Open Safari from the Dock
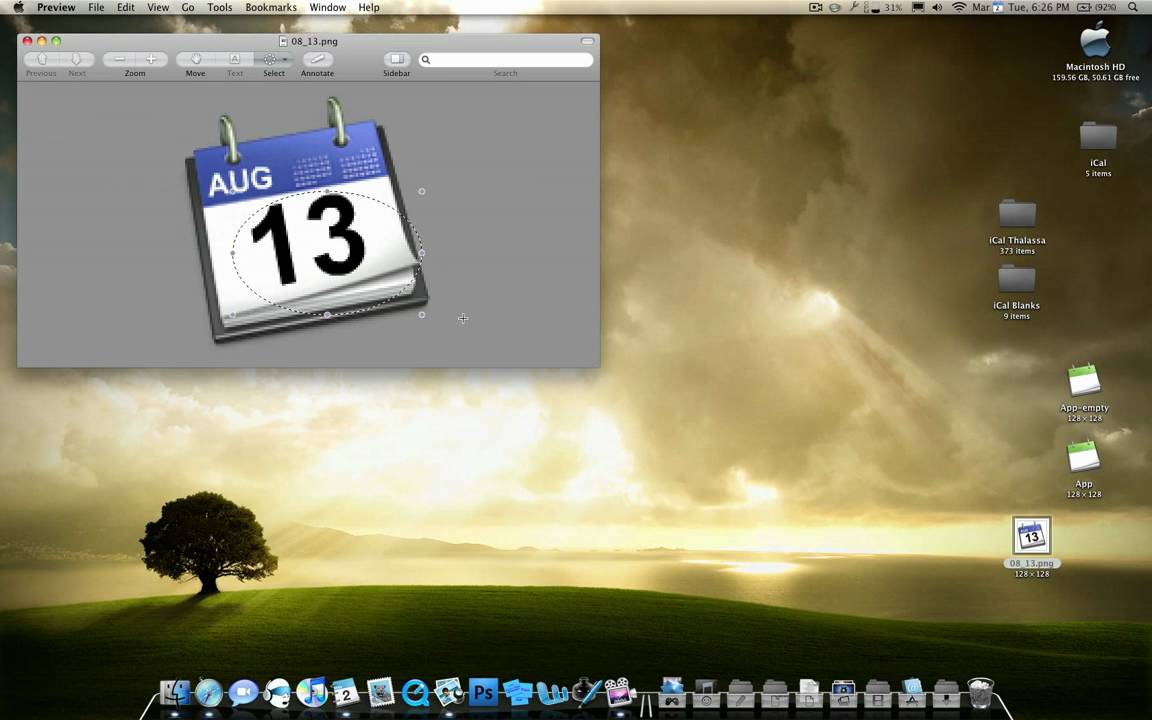Image resolution: width=1152 pixels, height=720 pixels. pos(208,690)
